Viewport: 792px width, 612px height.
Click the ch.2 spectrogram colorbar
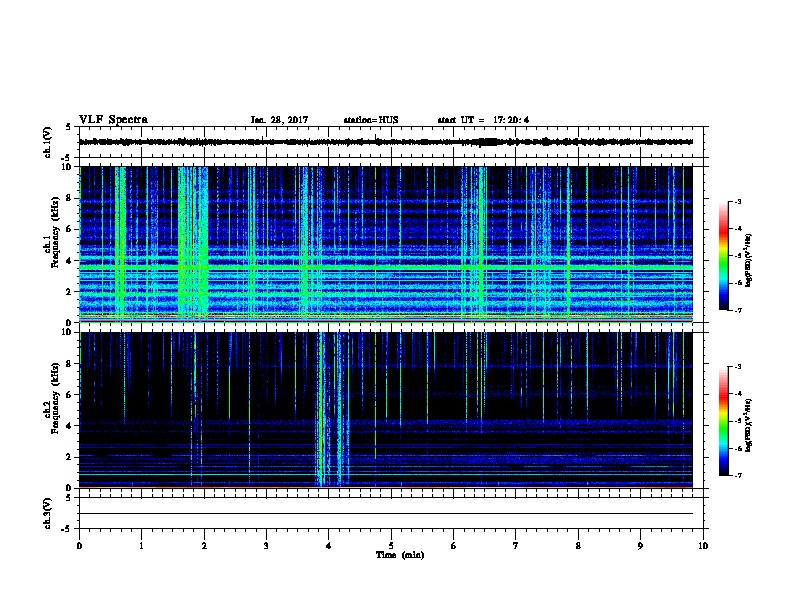[x=723, y=421]
